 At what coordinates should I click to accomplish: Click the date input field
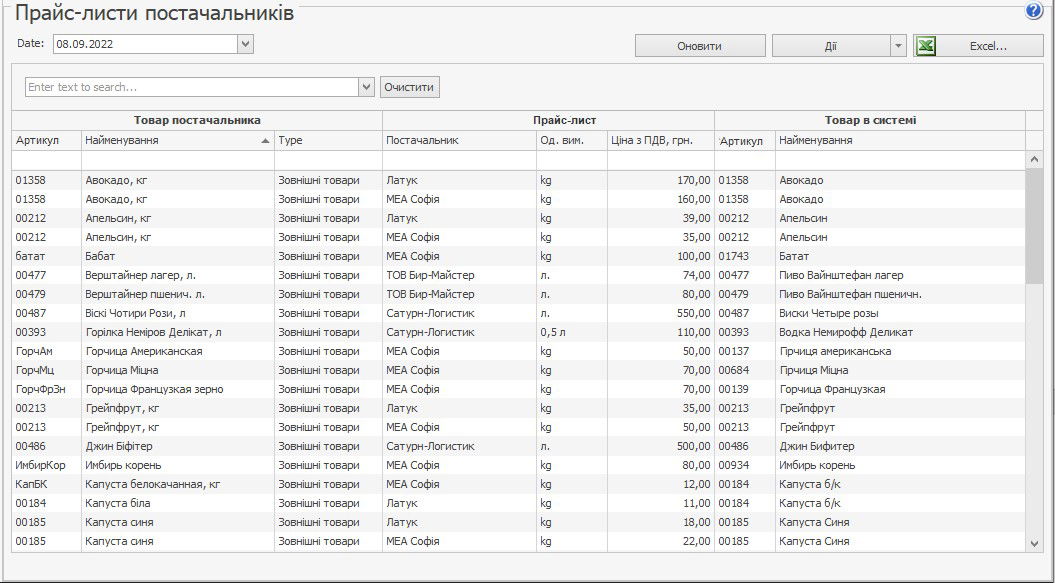click(x=145, y=44)
